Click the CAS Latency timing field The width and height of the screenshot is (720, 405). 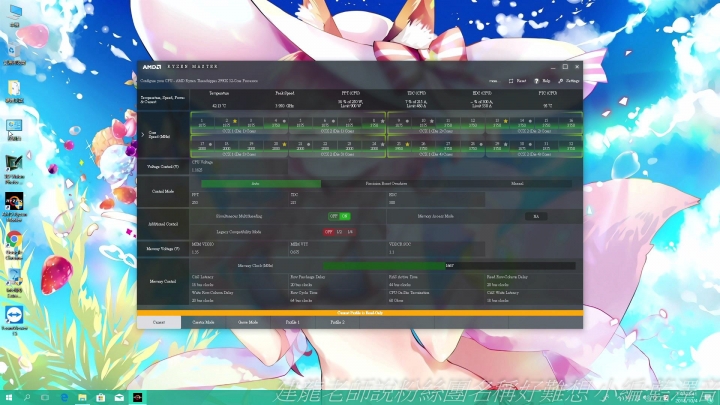coord(239,285)
